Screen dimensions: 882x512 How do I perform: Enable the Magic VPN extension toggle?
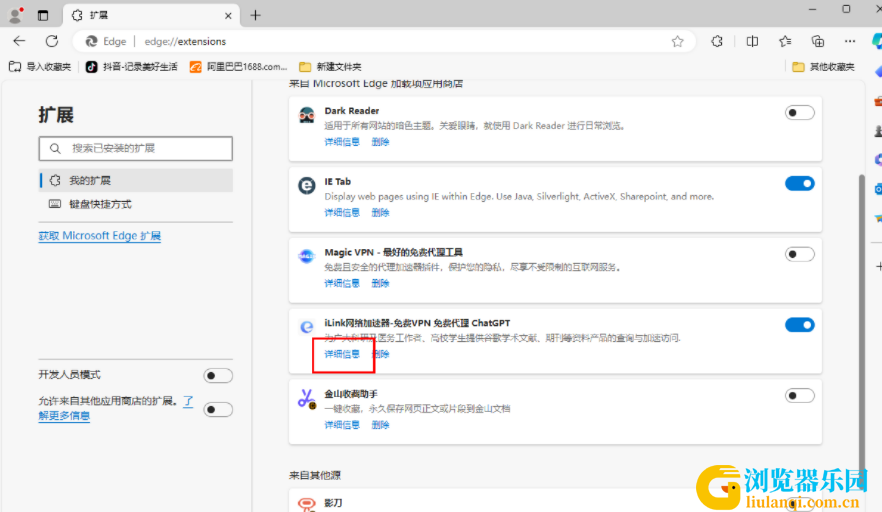pyautogui.click(x=799, y=254)
